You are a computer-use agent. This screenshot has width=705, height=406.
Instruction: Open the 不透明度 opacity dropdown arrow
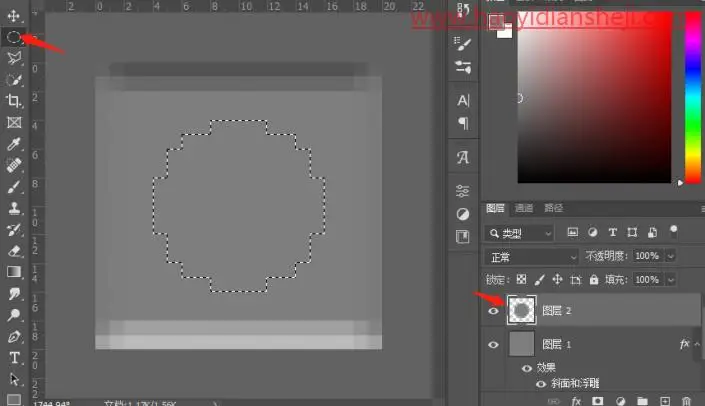(x=670, y=256)
